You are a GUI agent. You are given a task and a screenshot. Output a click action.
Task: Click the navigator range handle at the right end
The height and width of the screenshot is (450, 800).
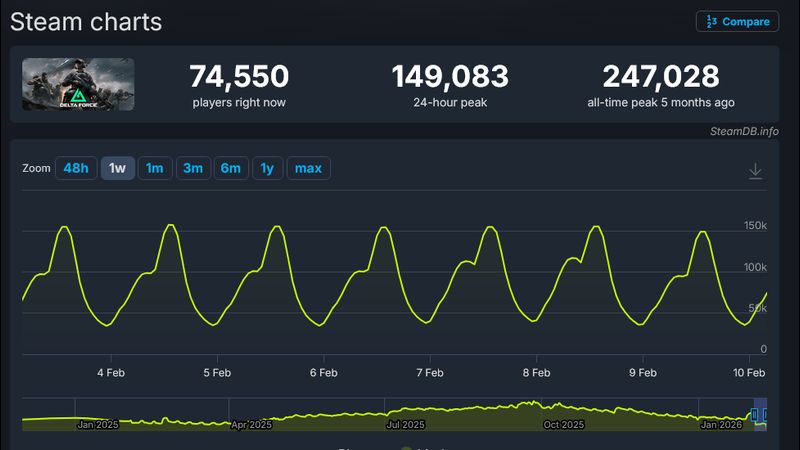point(766,415)
